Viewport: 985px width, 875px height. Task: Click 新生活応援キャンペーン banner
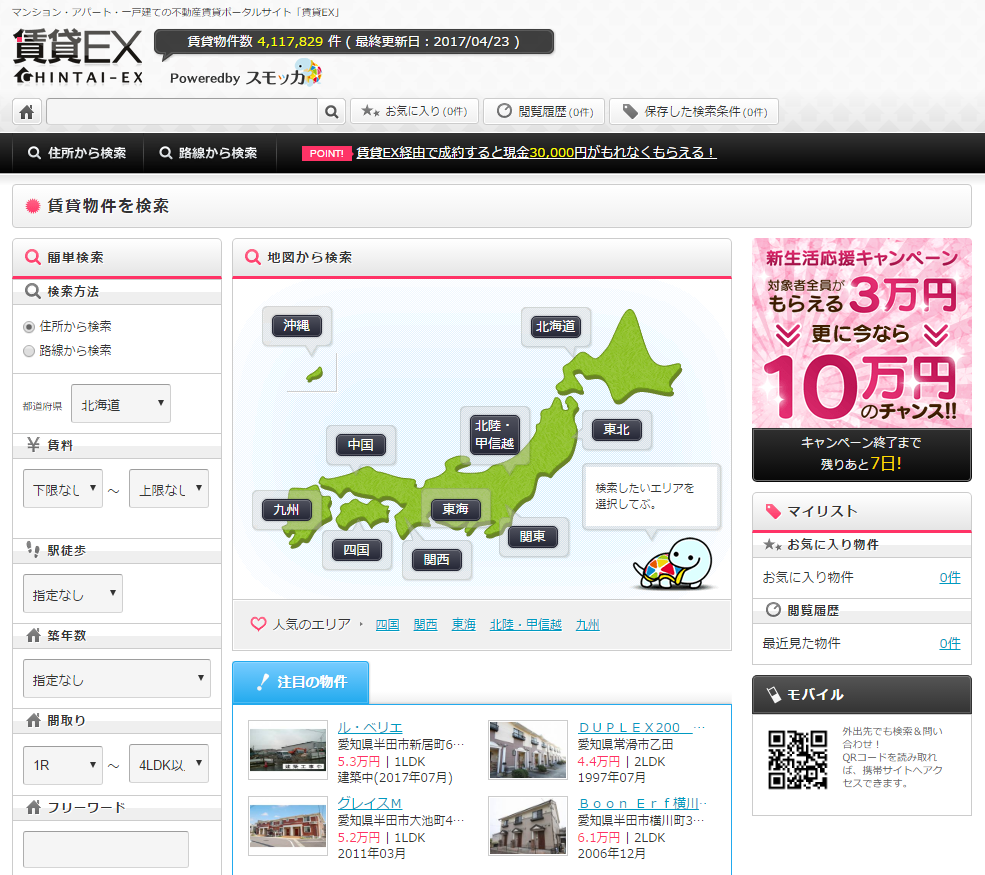coord(862,360)
